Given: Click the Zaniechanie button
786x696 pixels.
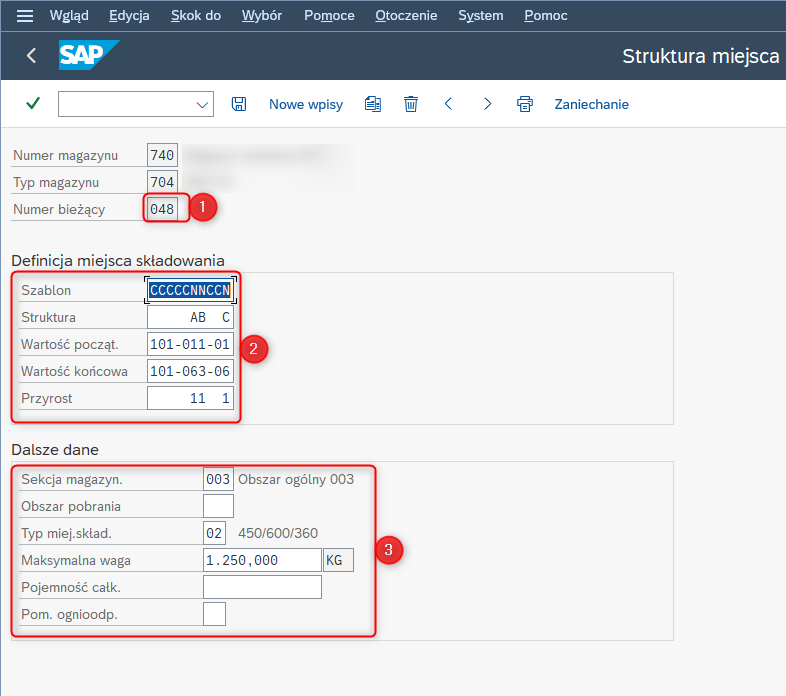Looking at the screenshot, I should [x=591, y=104].
